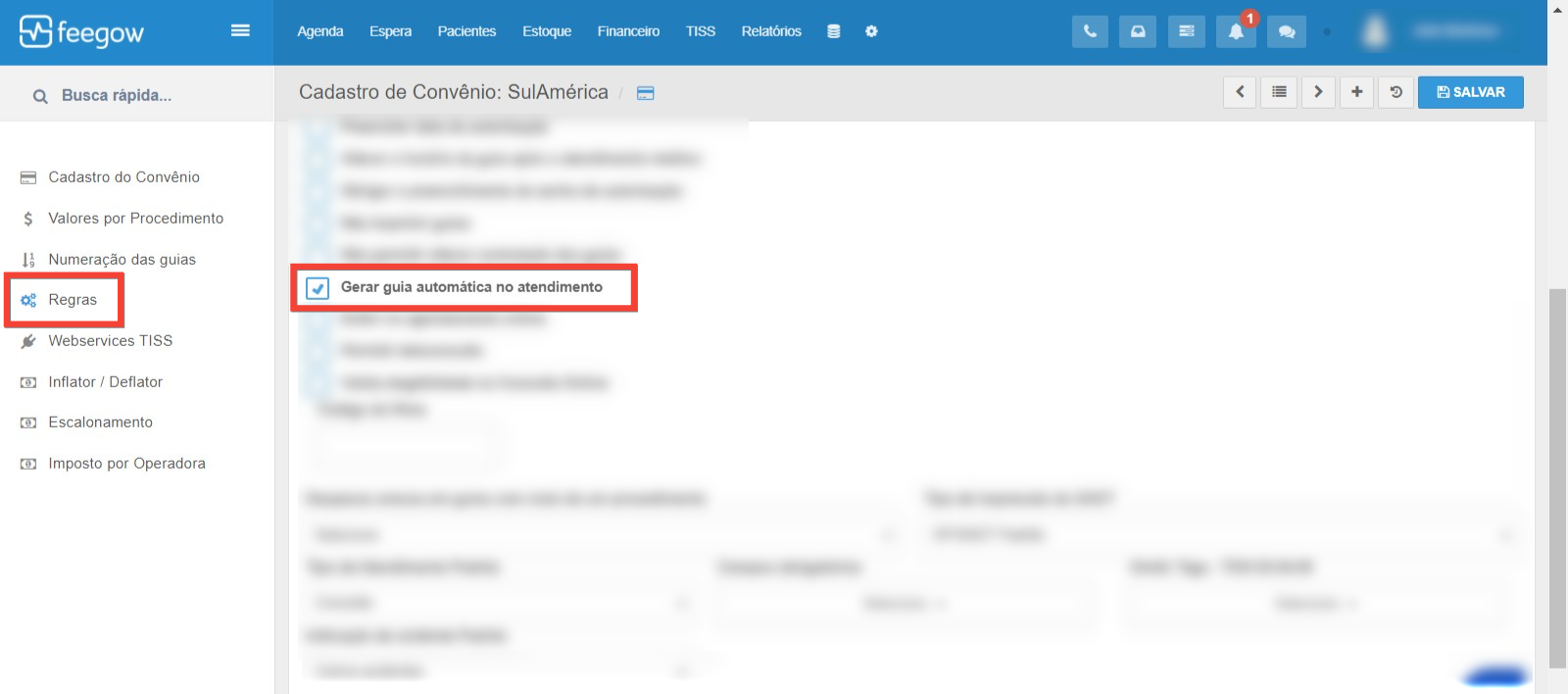
Task: Open the Estoque menu
Action: pyautogui.click(x=547, y=31)
